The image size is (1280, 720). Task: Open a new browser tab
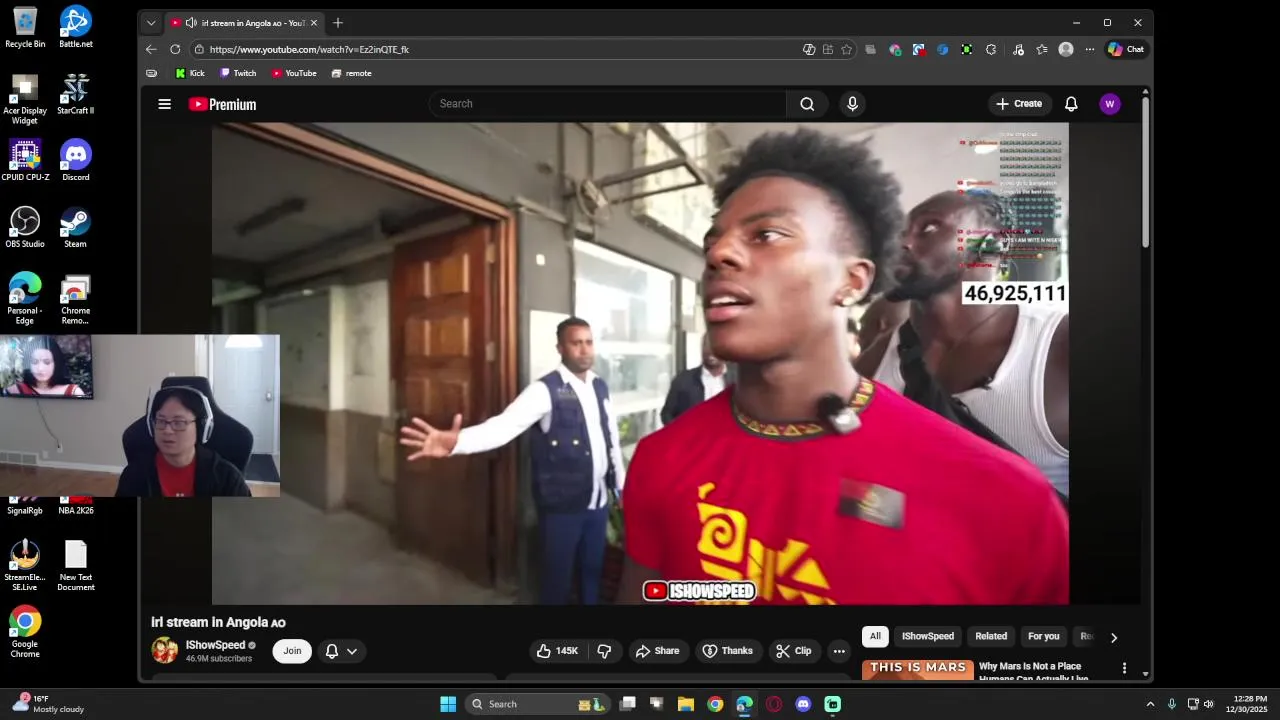[x=338, y=22]
